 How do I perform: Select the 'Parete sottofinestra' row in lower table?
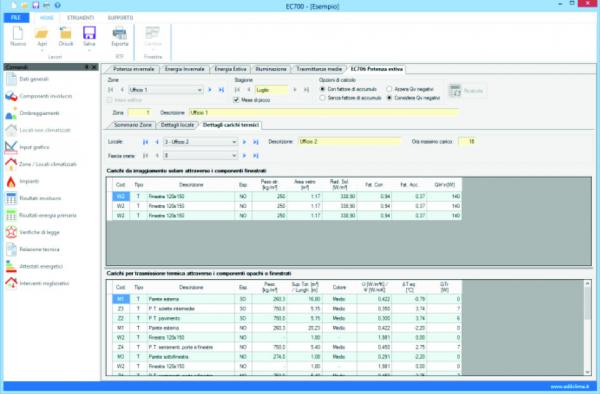(x=287, y=357)
